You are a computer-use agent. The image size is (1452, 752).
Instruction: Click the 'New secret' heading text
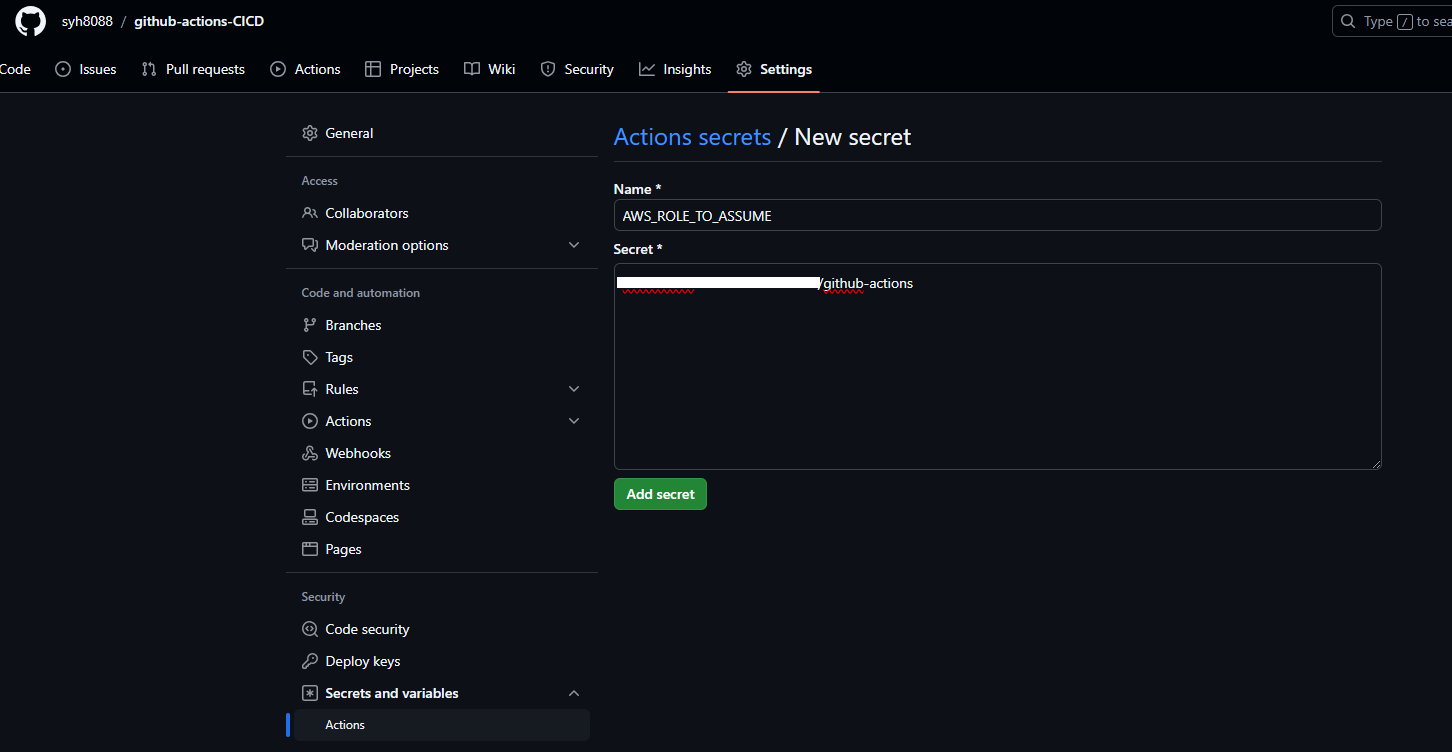(852, 137)
